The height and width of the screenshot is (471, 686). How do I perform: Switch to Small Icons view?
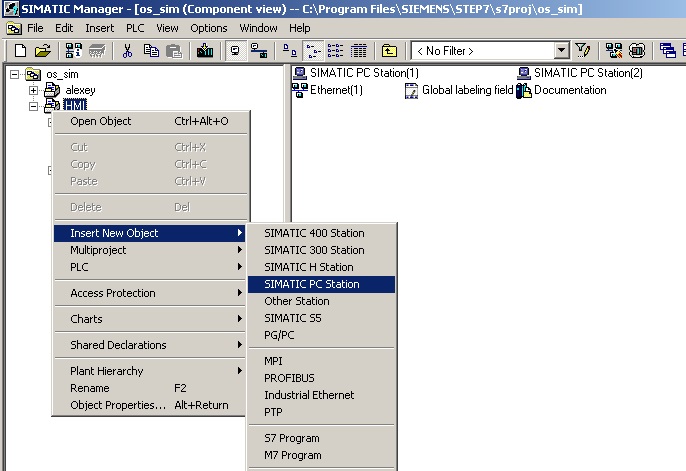click(313, 51)
